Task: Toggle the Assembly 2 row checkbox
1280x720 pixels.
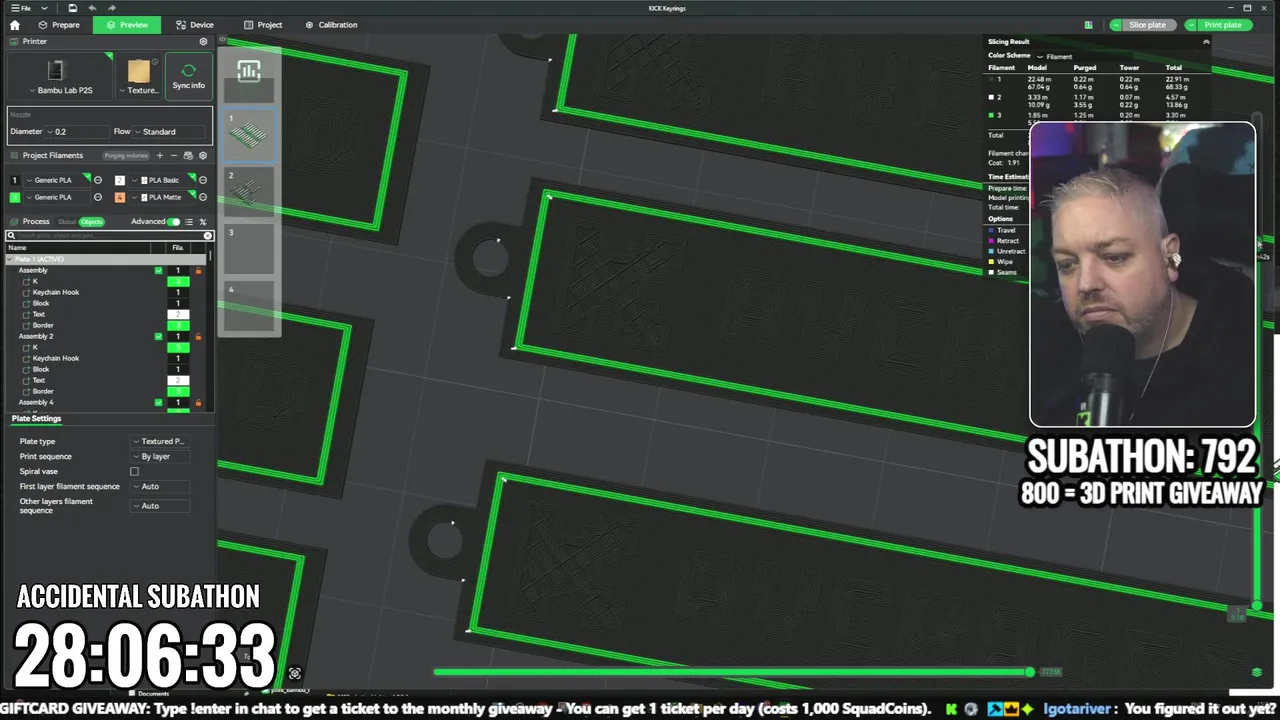Action: 158,336
